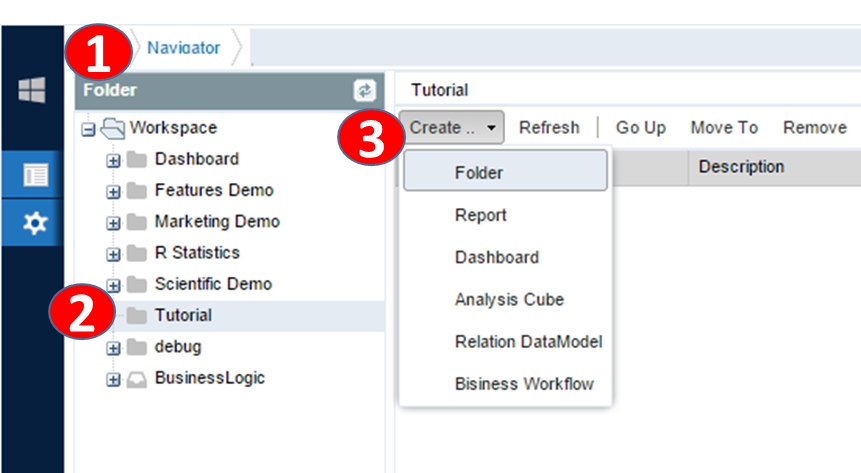Choose Folder from the Create menu
Image resolution: width=861 pixels, height=473 pixels.
coord(479,172)
